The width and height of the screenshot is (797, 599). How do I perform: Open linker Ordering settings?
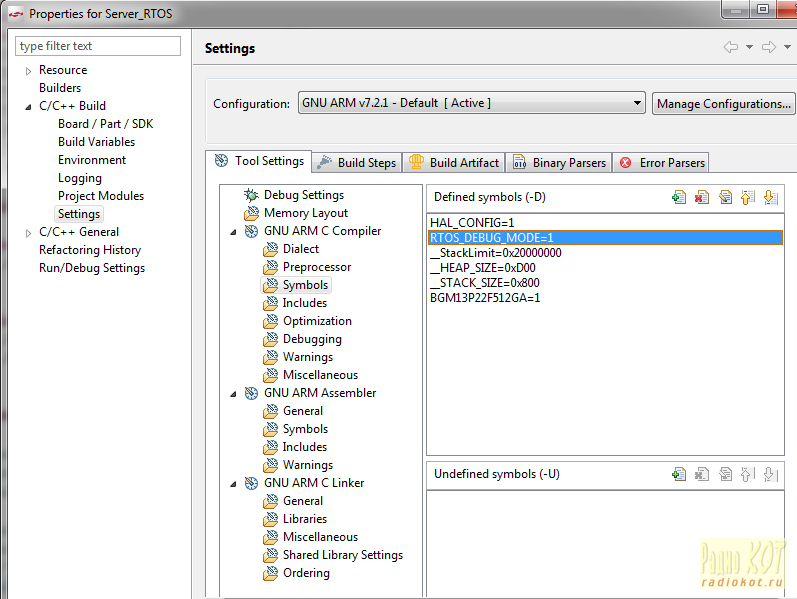pyautogui.click(x=306, y=573)
